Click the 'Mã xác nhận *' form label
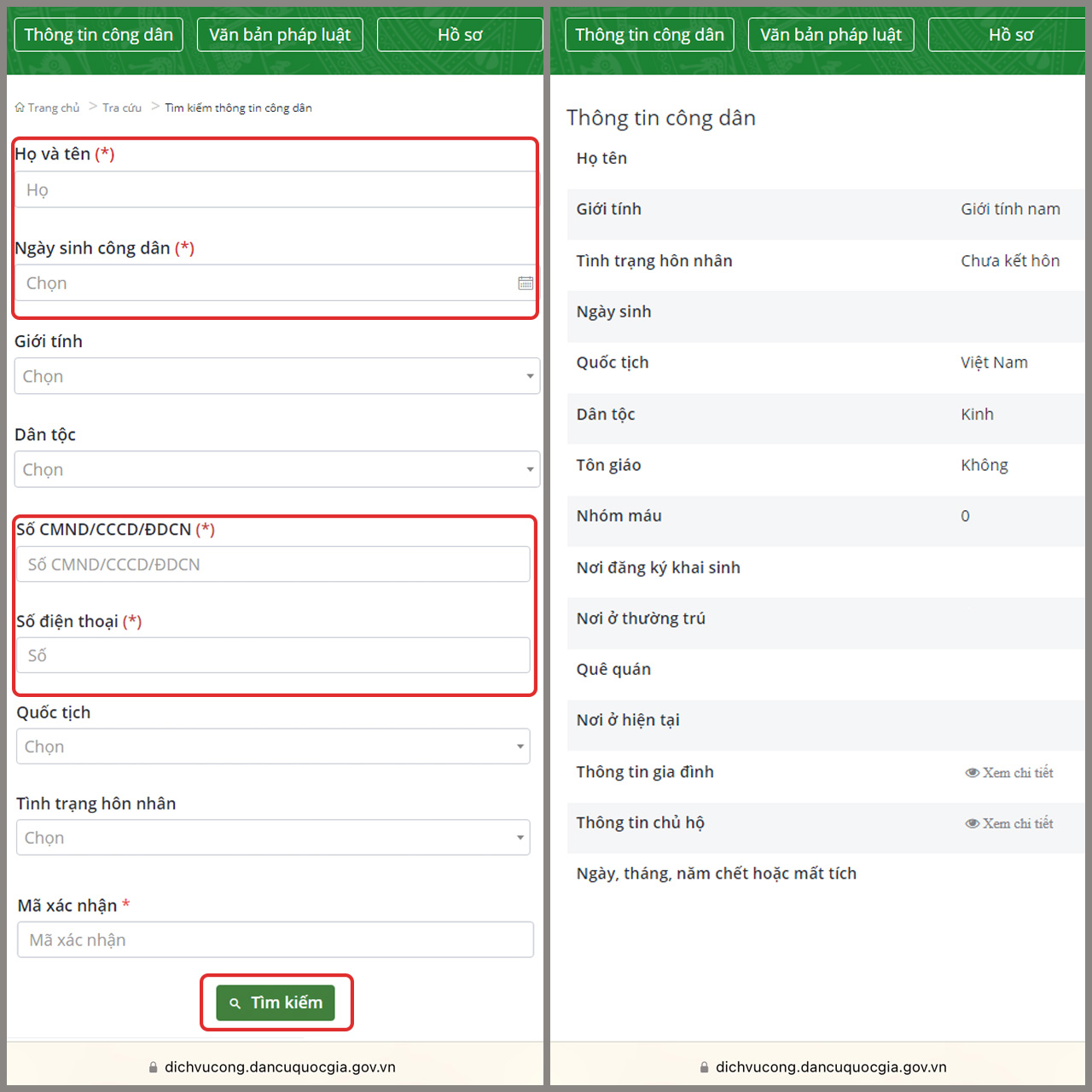1092x1092 pixels. click(73, 905)
